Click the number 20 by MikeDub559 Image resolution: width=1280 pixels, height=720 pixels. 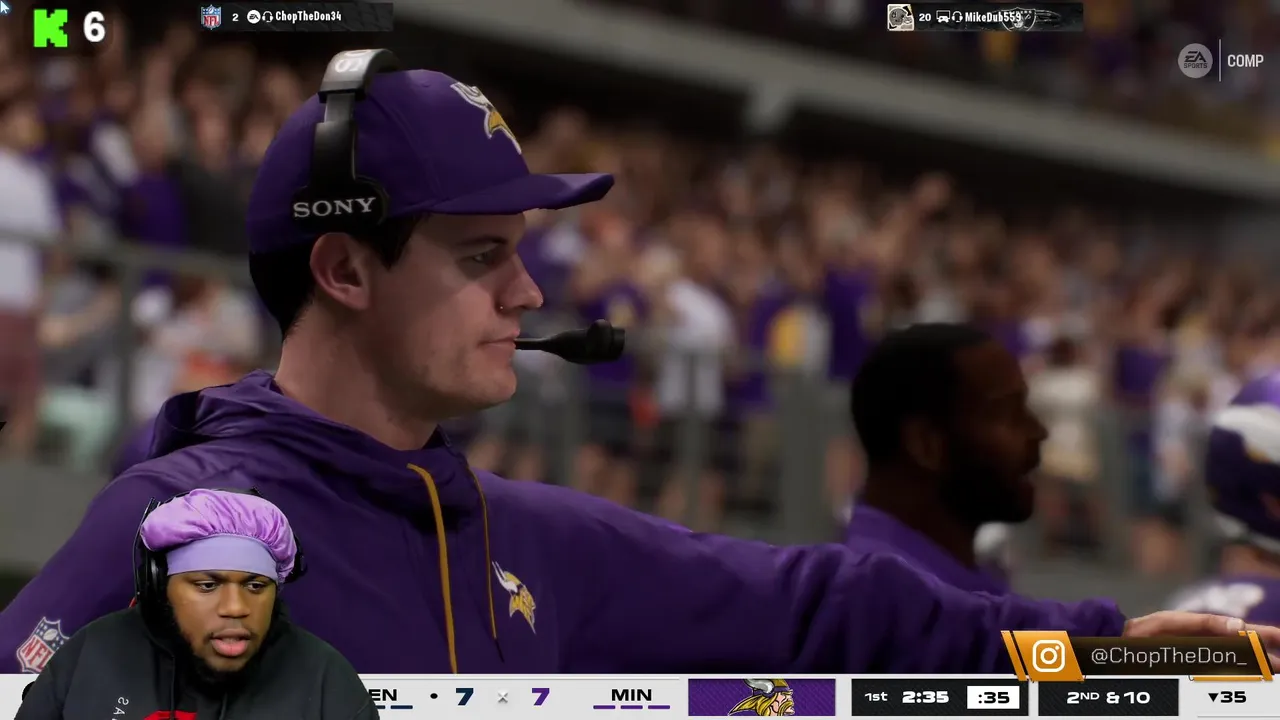pyautogui.click(x=925, y=17)
